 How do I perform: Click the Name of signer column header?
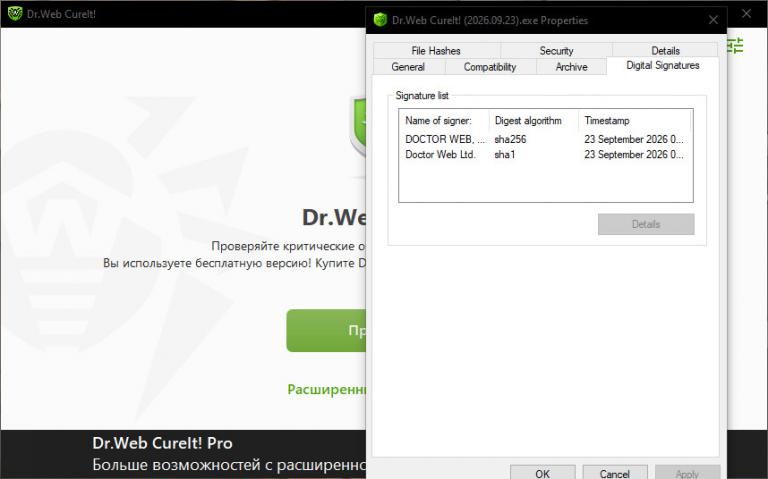pos(445,120)
